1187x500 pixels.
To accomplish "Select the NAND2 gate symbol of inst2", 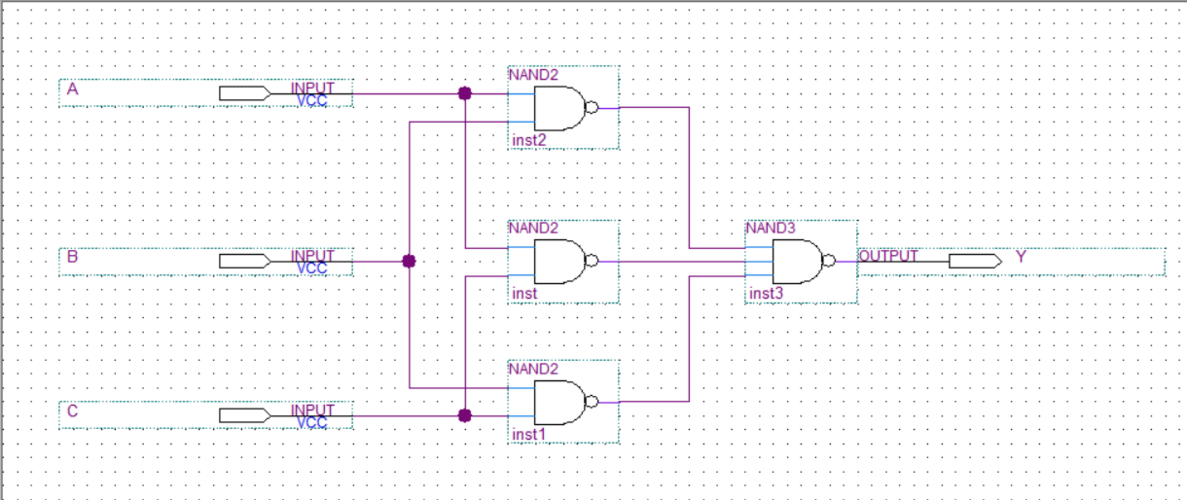I will coord(560,108).
